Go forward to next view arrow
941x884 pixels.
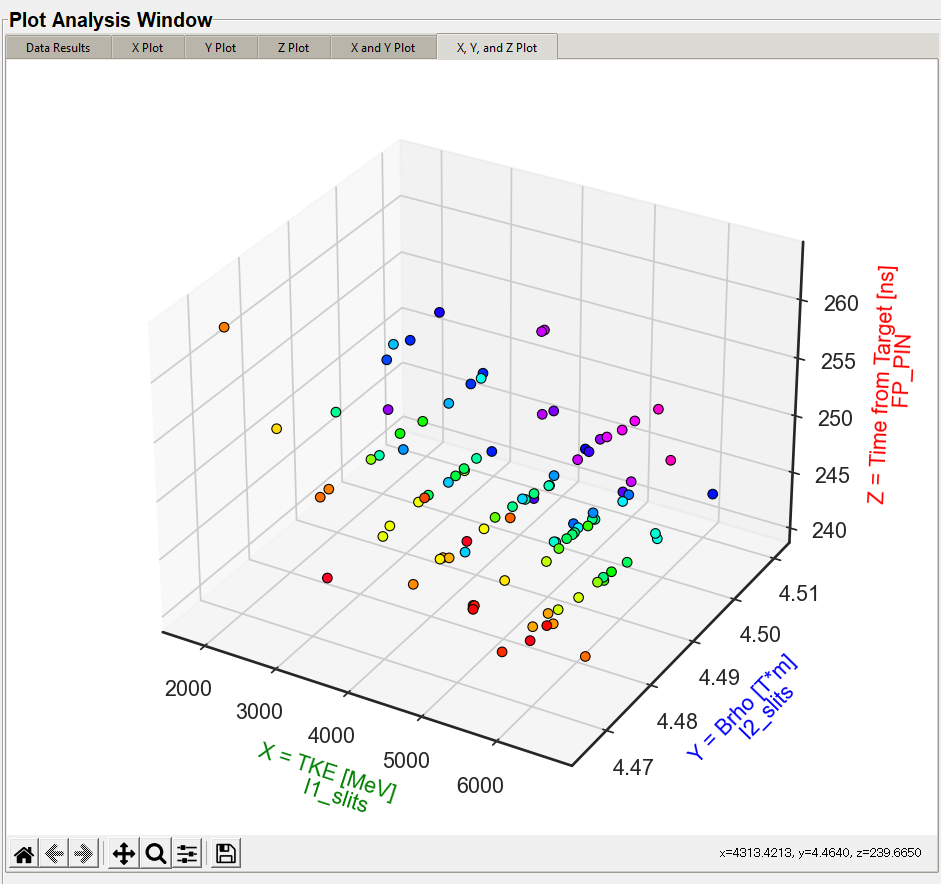coord(85,853)
